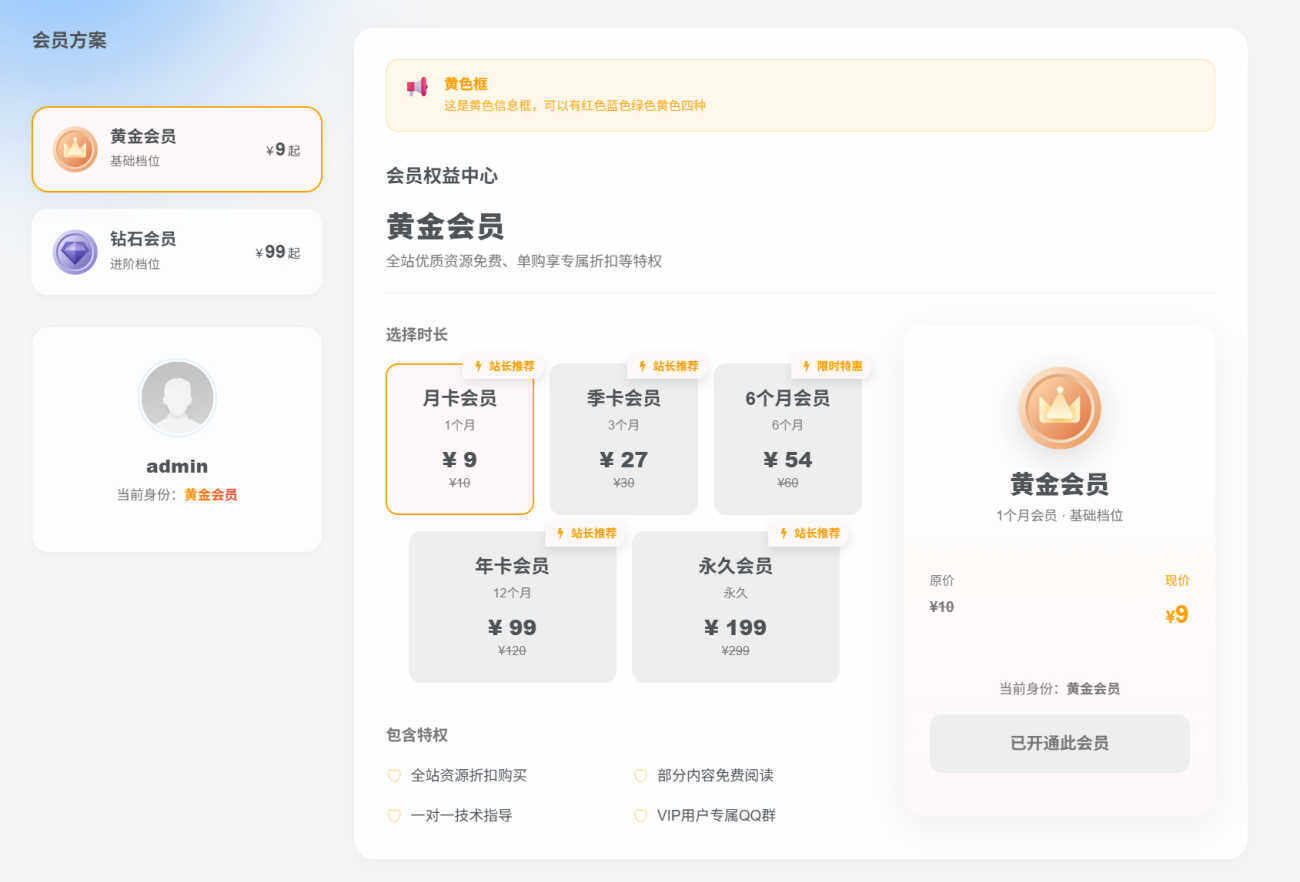Click the orange 黄金会员 identity link

click(x=210, y=495)
